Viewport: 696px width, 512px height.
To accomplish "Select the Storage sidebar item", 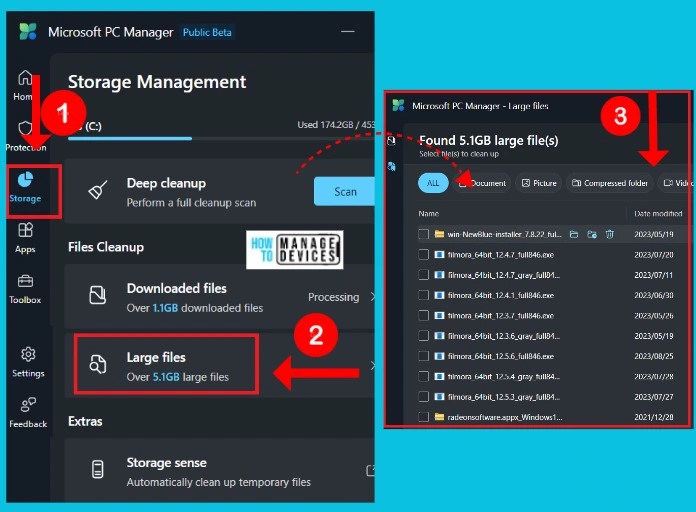I will 25,187.
